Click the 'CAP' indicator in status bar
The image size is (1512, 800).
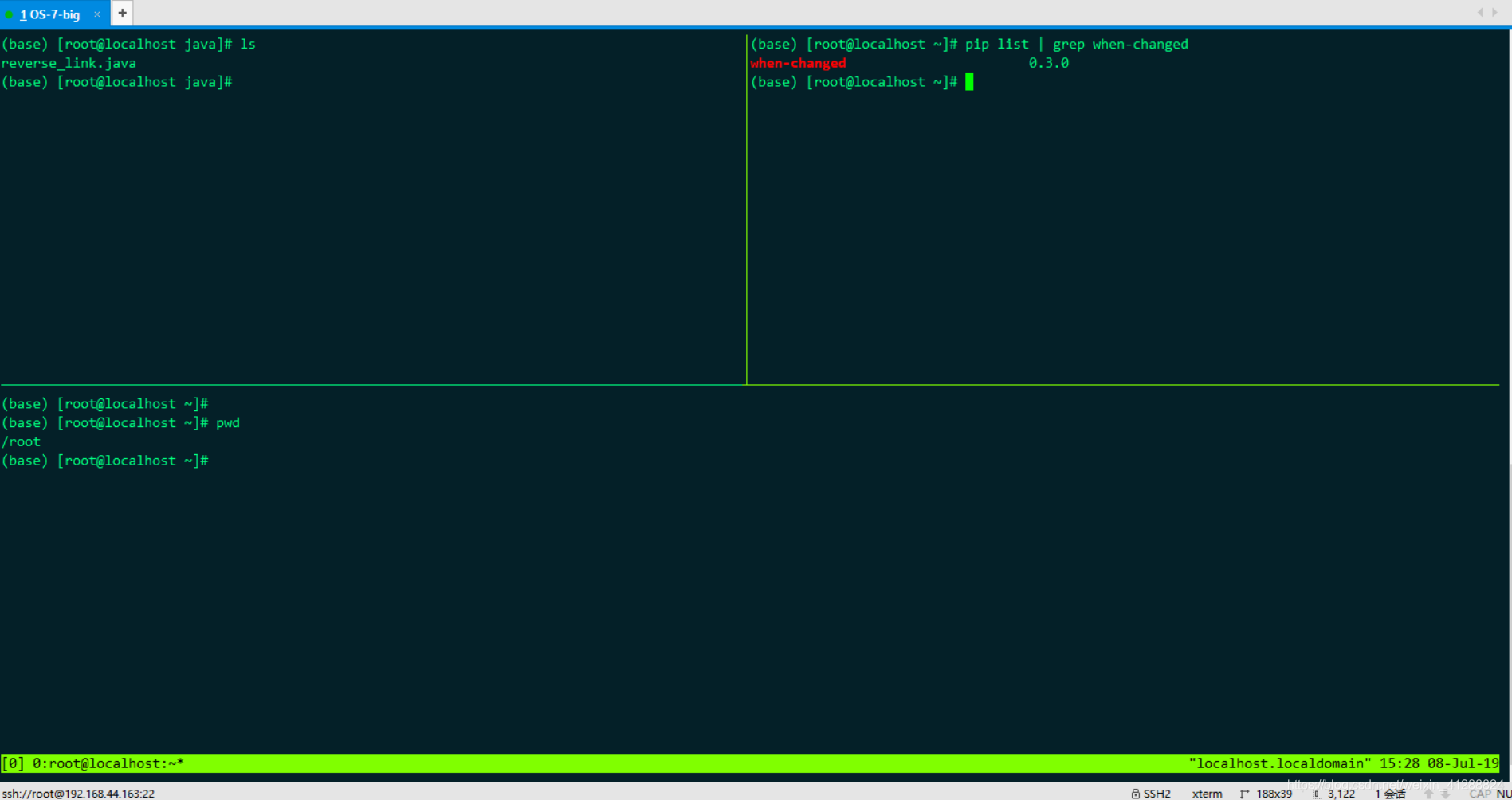(x=1480, y=794)
